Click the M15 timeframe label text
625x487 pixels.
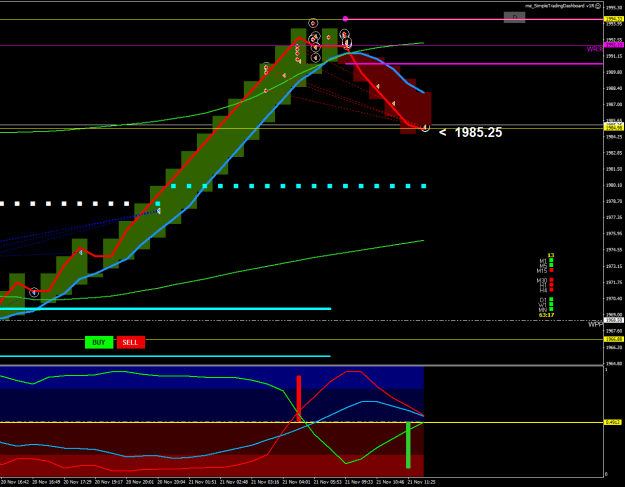[542, 271]
